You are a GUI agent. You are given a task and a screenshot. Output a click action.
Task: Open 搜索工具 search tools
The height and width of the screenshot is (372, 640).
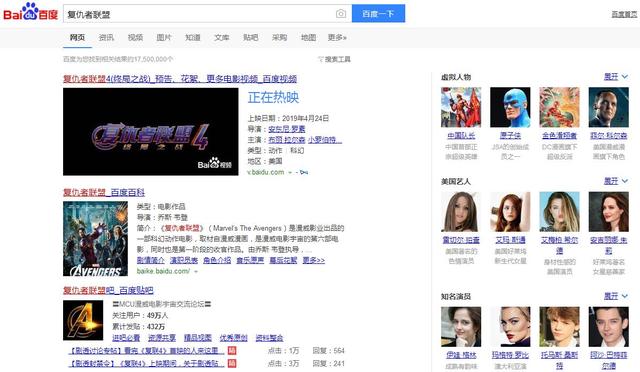point(338,59)
